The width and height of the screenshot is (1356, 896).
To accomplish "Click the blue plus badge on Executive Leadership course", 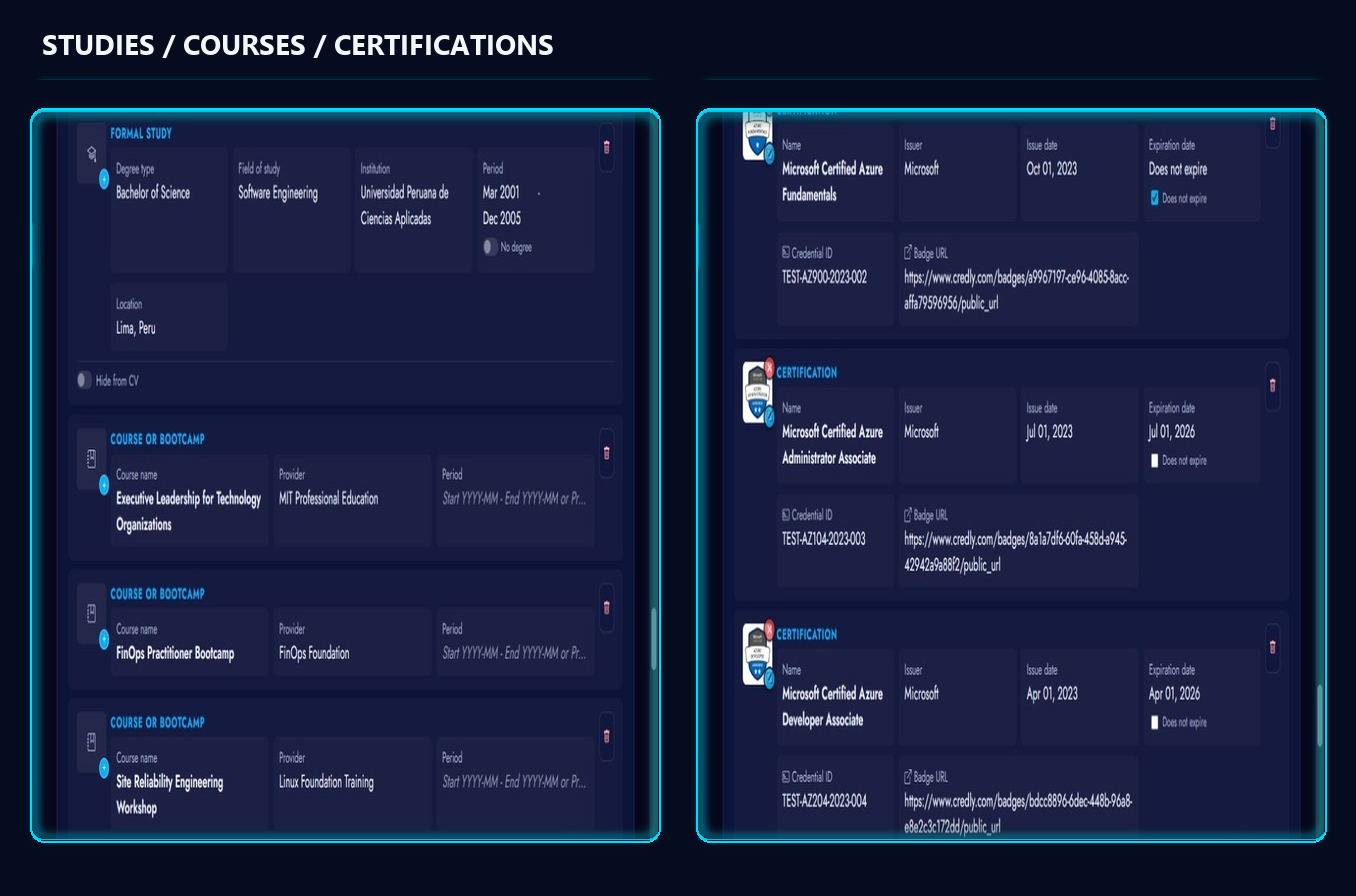I will [x=104, y=485].
